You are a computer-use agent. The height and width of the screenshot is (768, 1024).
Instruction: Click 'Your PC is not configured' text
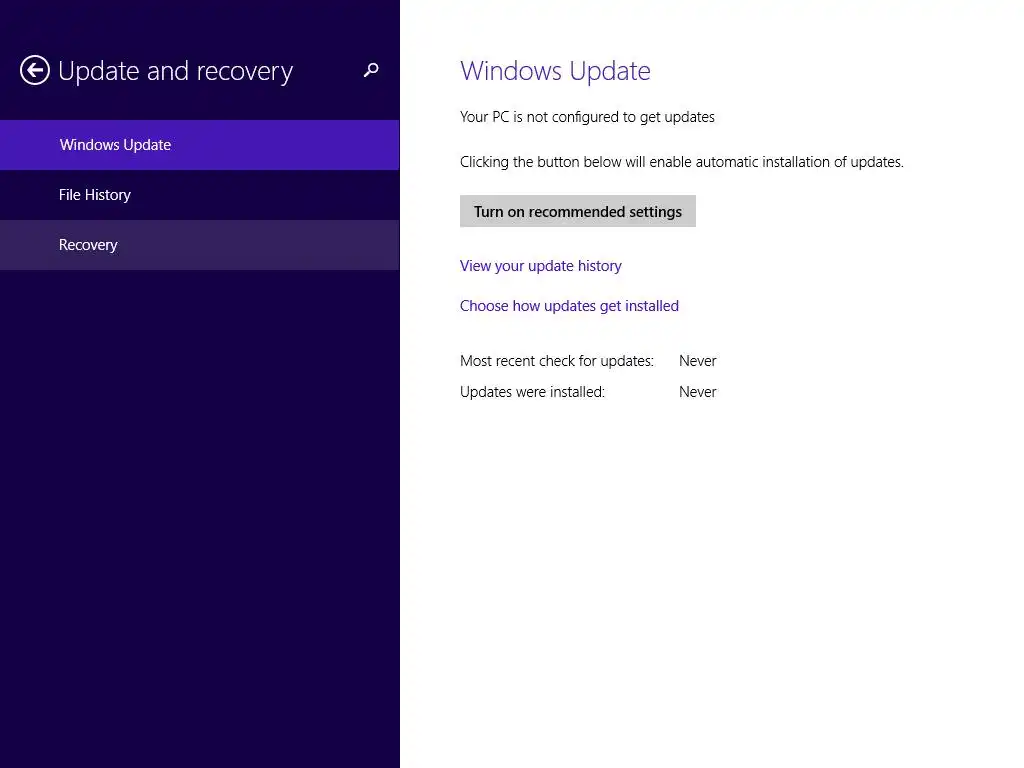587,117
